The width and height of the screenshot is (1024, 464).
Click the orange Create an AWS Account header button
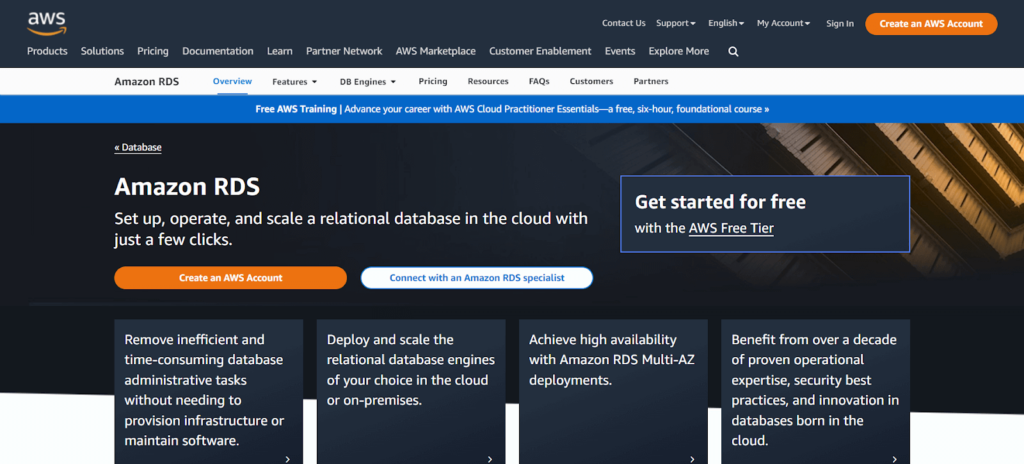click(x=930, y=23)
